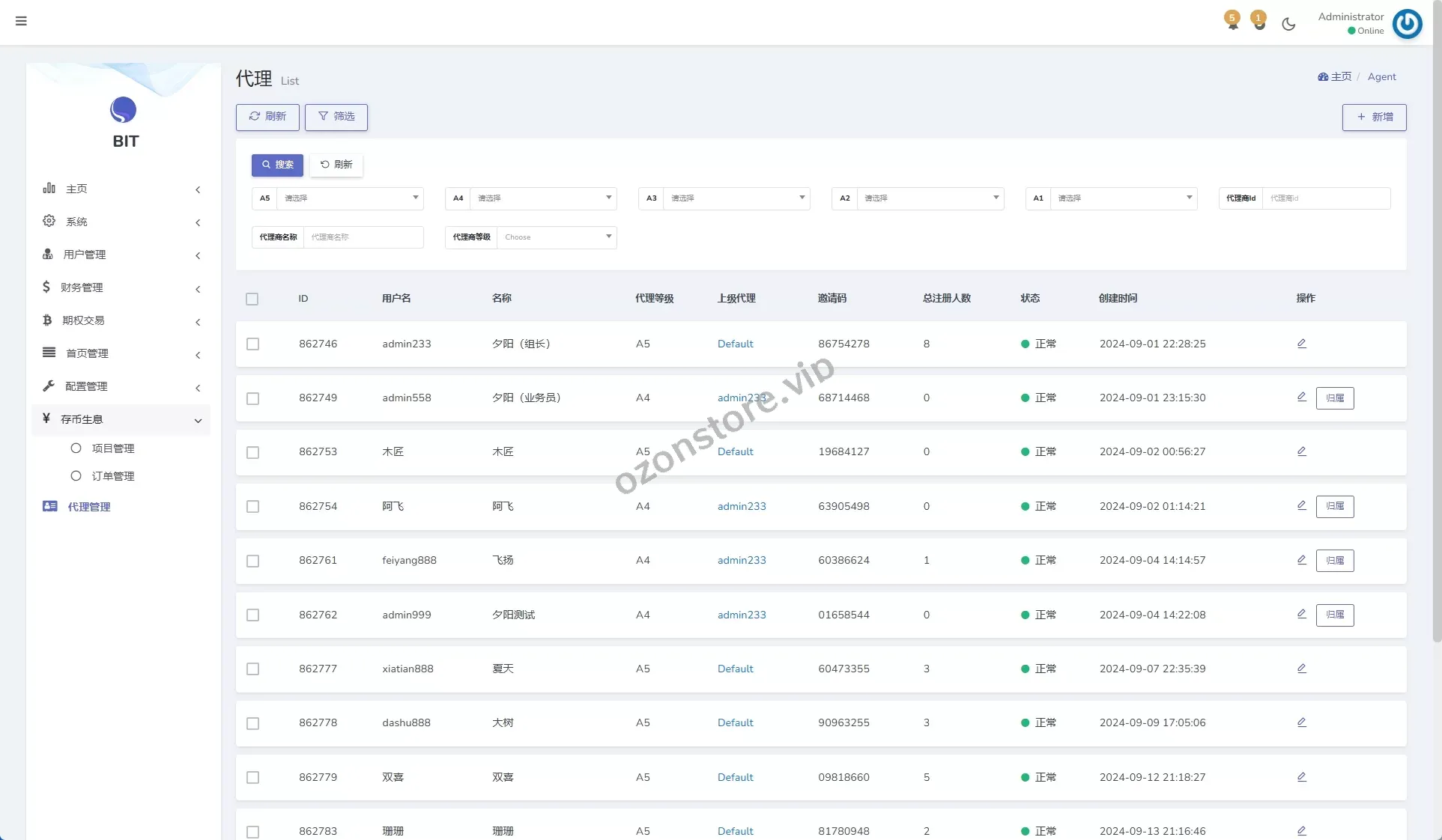
Task: Click edit pencil for feiyang888 row
Action: 1301,560
